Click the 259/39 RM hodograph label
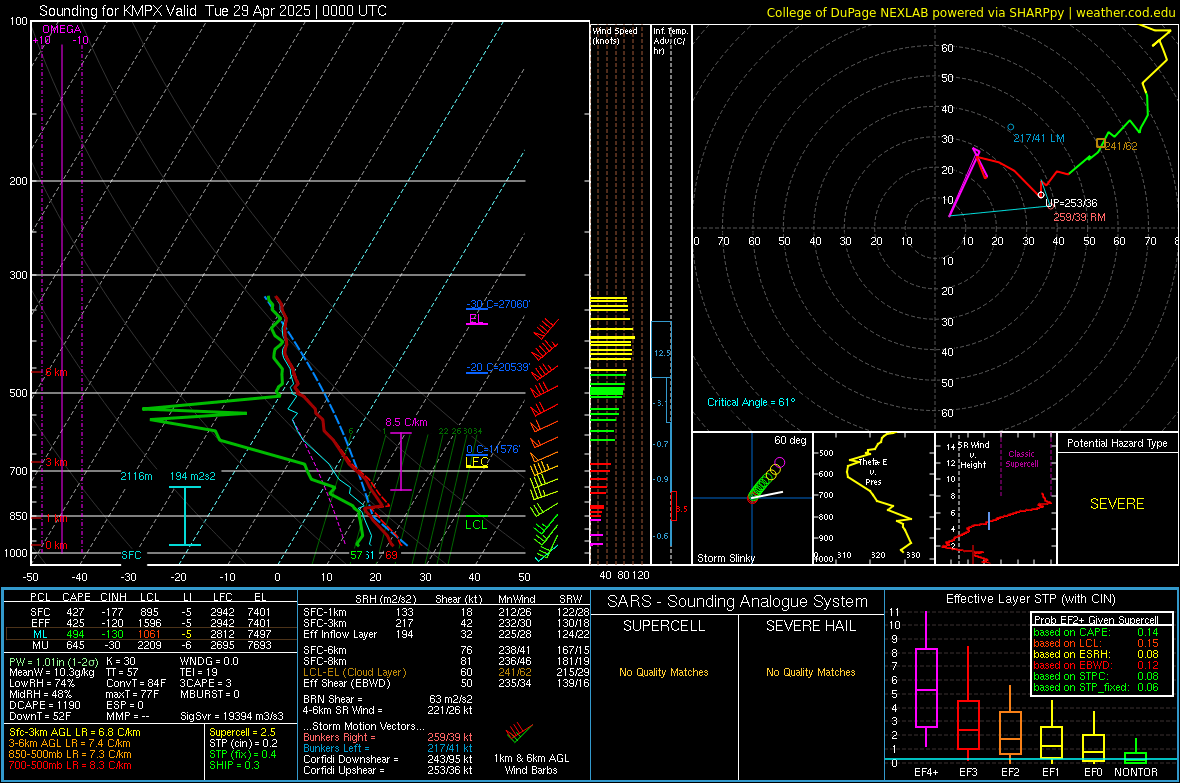This screenshot has height=783, width=1180. 1079,217
